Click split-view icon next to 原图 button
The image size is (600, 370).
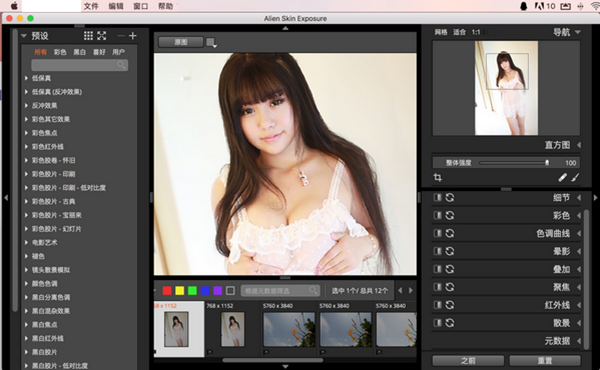click(x=211, y=42)
